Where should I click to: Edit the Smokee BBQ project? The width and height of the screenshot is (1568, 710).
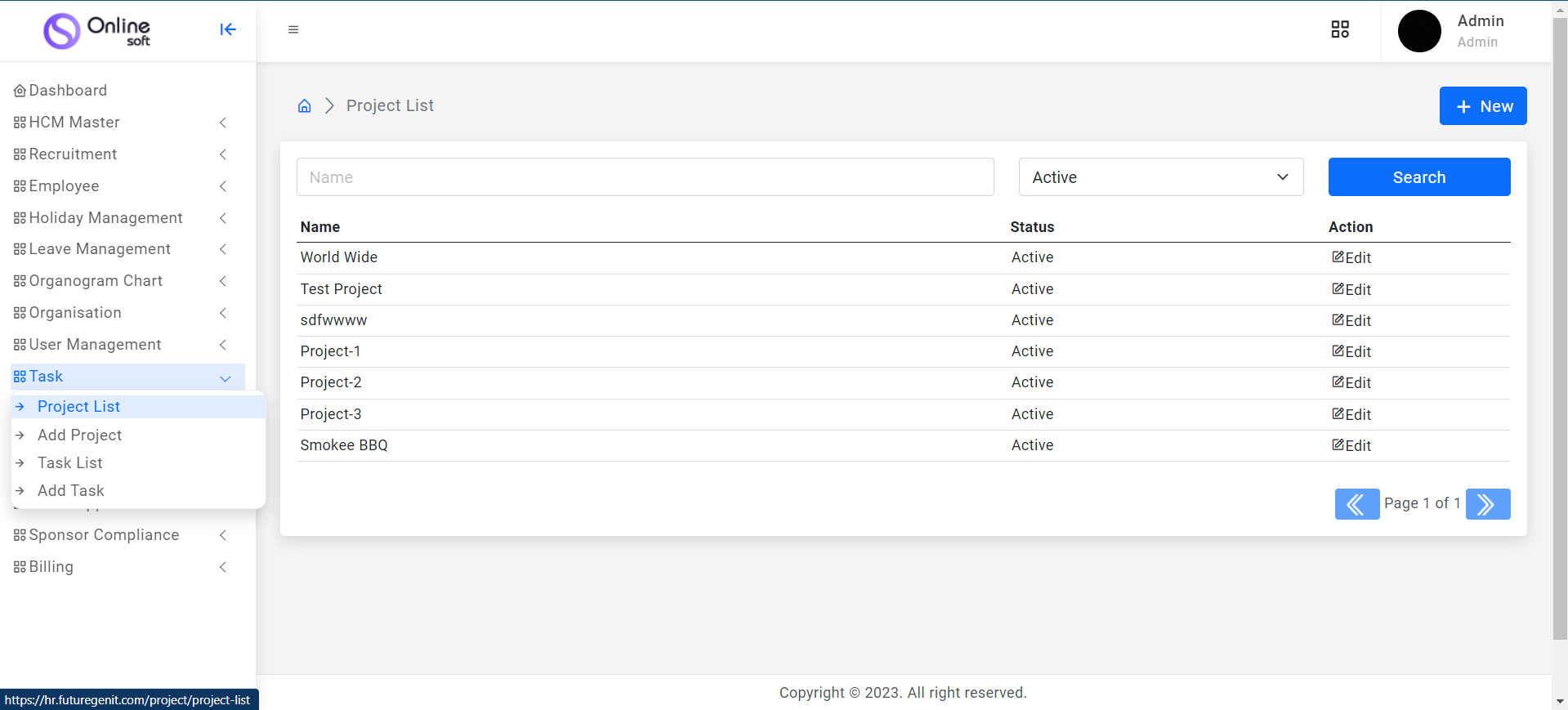pyautogui.click(x=1351, y=445)
